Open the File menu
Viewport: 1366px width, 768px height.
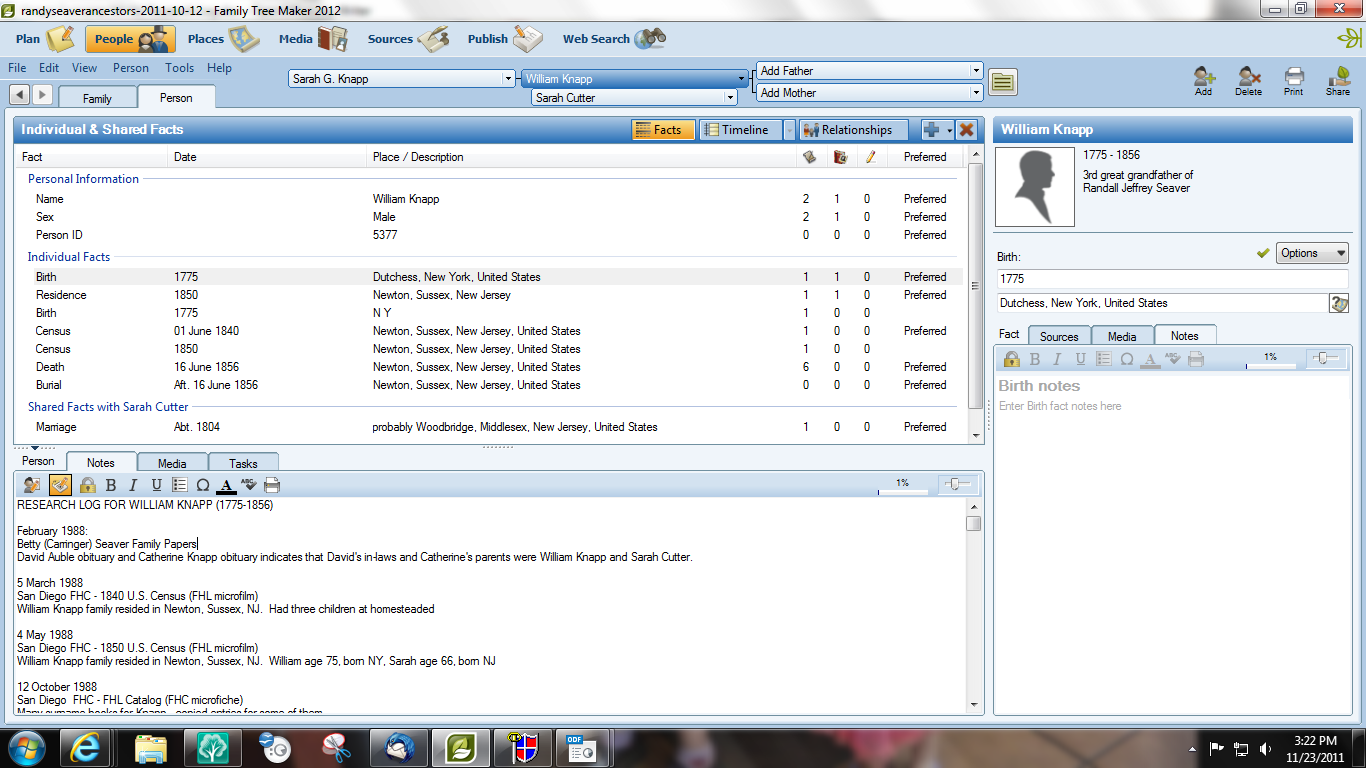[17, 68]
